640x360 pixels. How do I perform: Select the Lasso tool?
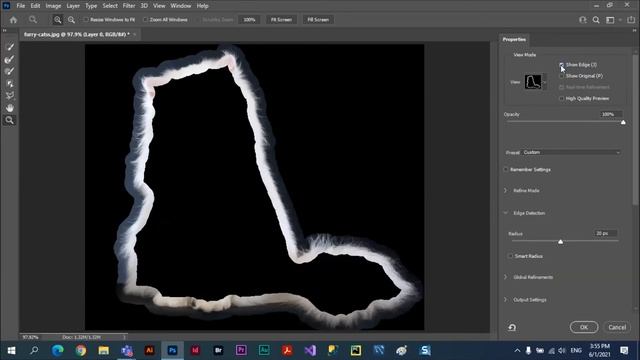(x=9, y=96)
